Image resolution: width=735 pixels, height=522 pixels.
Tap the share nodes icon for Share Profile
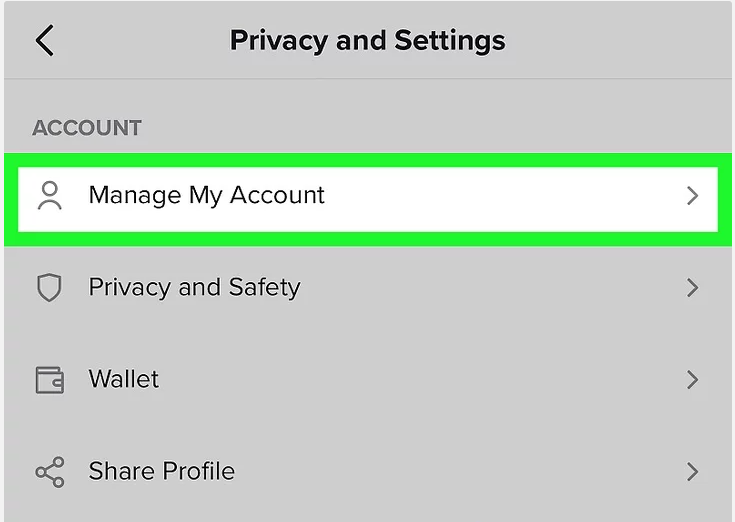click(x=50, y=472)
